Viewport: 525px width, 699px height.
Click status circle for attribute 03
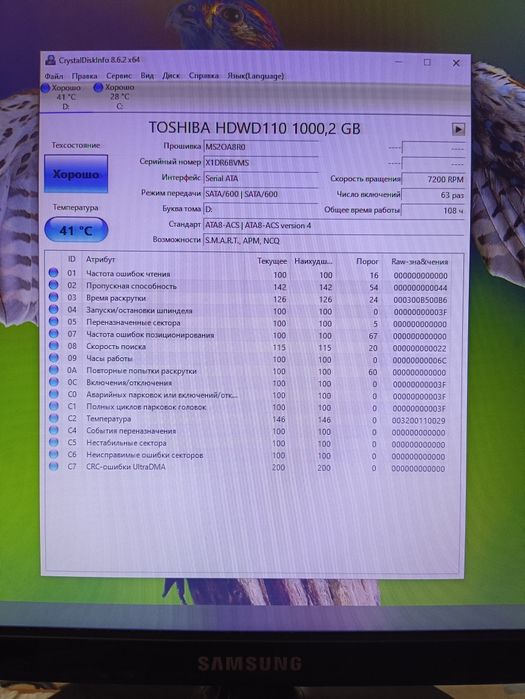[x=53, y=297]
